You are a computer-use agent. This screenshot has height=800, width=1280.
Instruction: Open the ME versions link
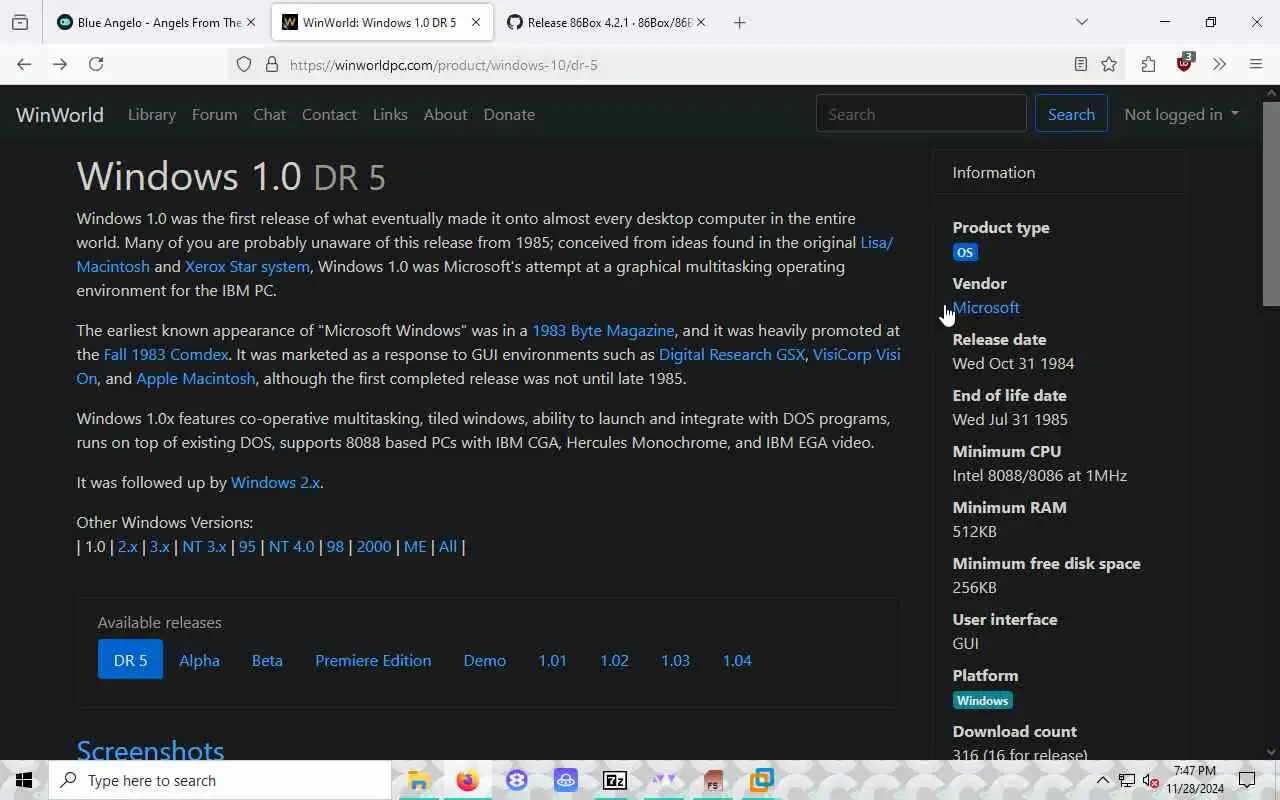[x=415, y=546]
